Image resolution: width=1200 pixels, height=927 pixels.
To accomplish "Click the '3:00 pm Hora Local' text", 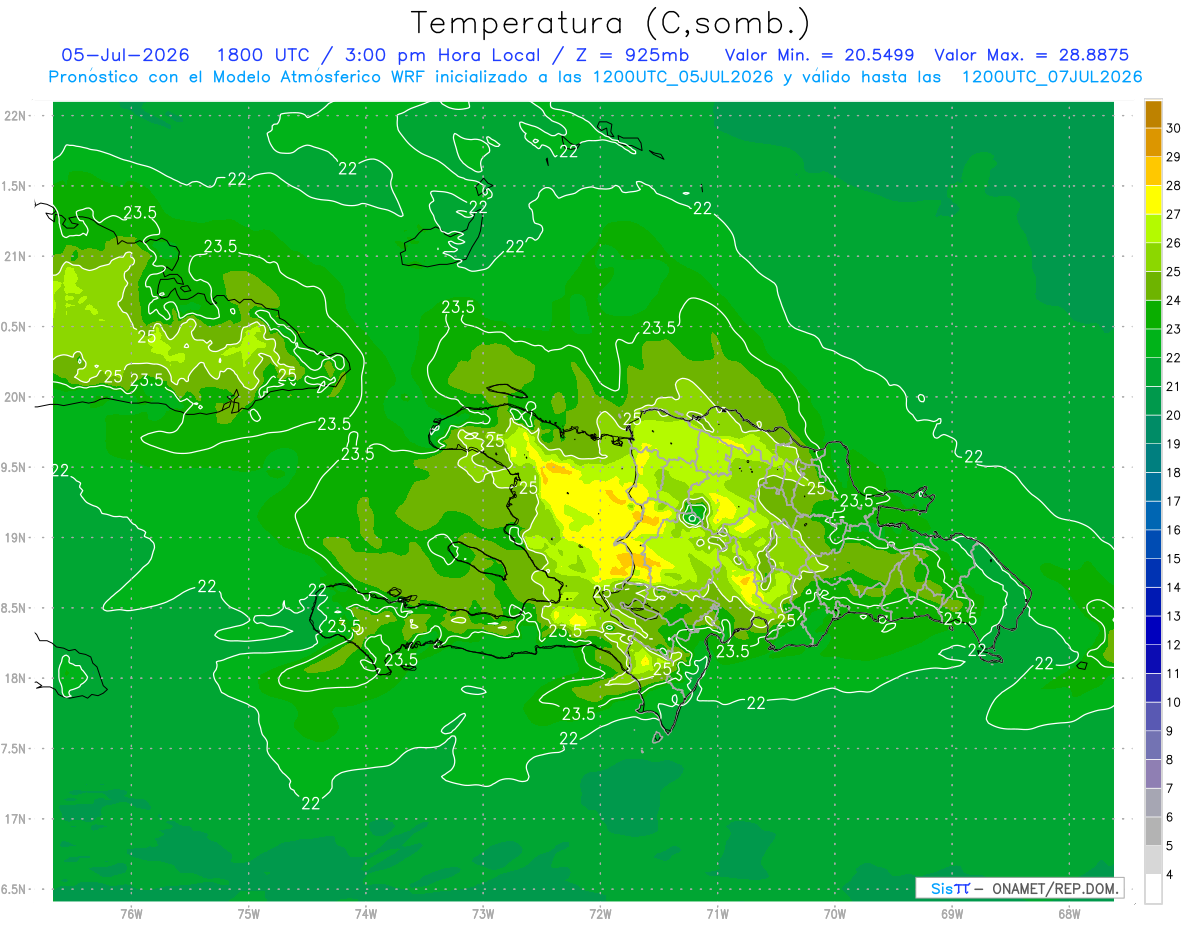I will tap(439, 55).
